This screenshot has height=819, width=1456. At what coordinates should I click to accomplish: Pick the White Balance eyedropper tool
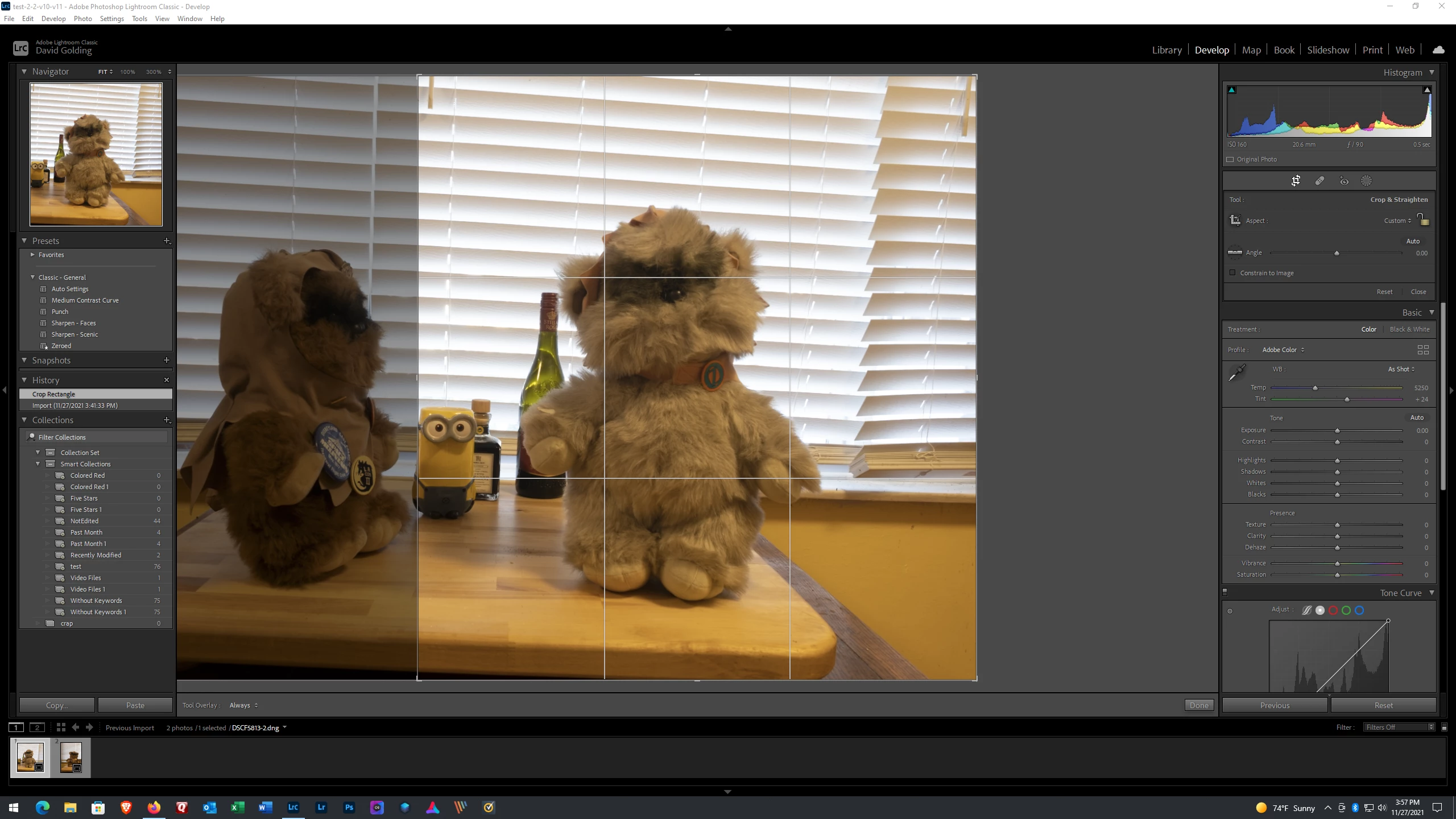tap(1236, 373)
